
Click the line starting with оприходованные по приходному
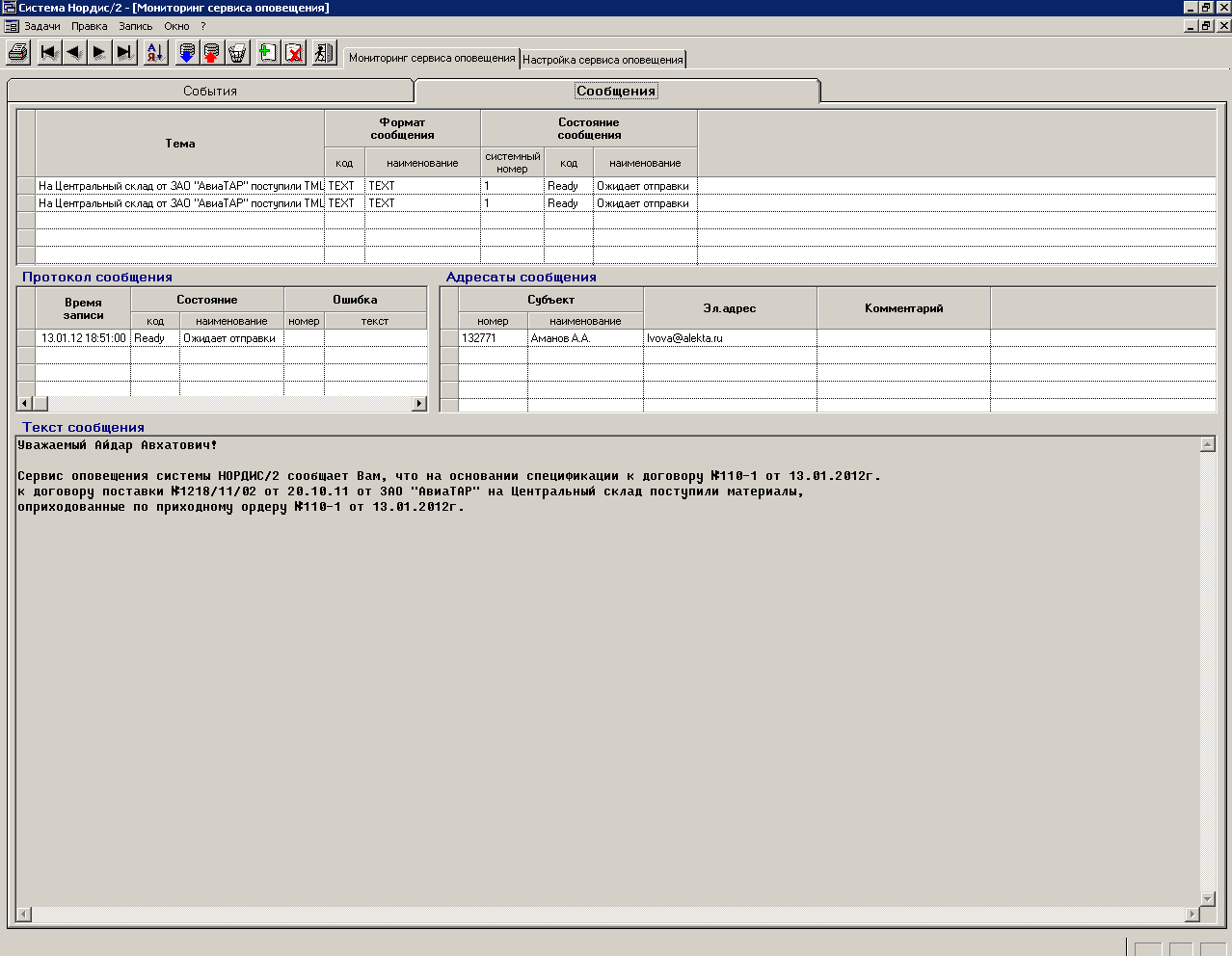241,507
